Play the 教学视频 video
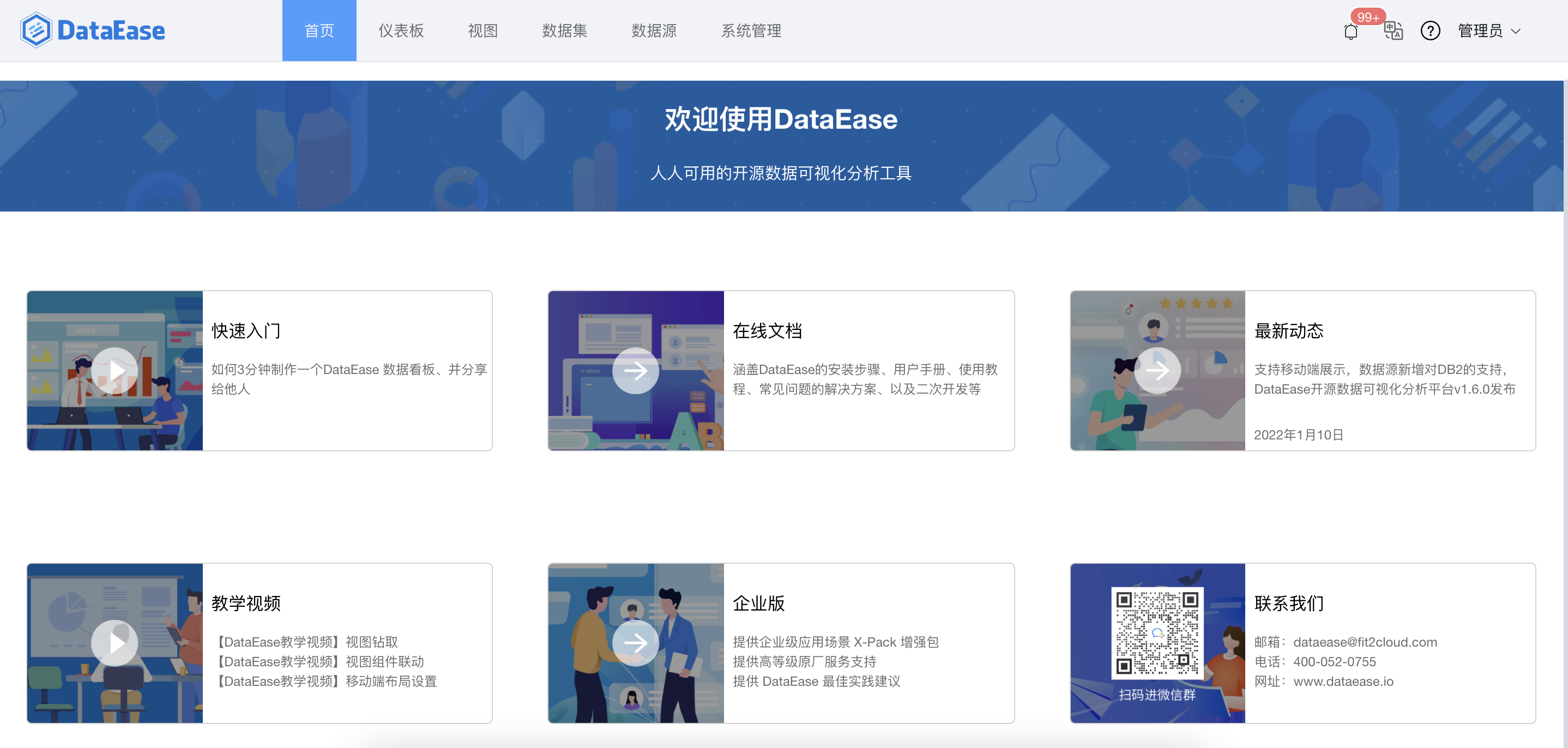1568x748 pixels. pyautogui.click(x=114, y=643)
